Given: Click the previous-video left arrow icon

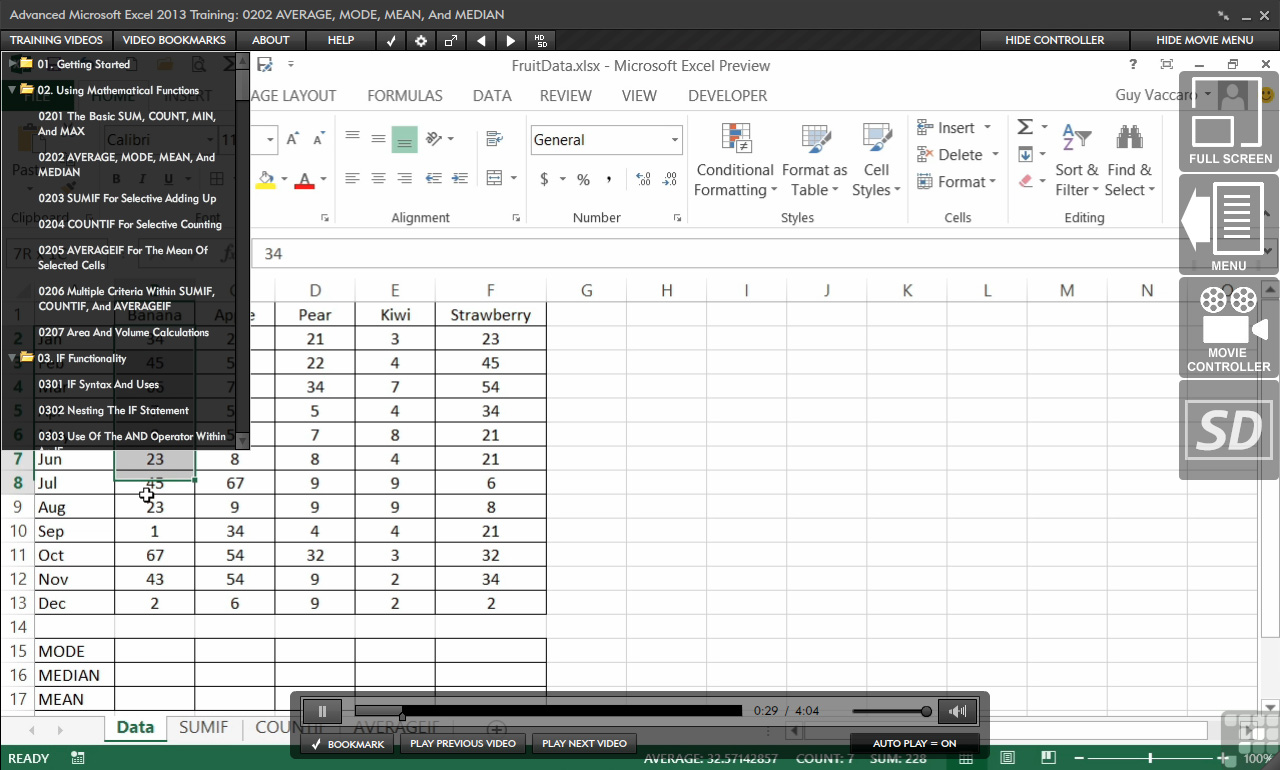Looking at the screenshot, I should coord(481,40).
